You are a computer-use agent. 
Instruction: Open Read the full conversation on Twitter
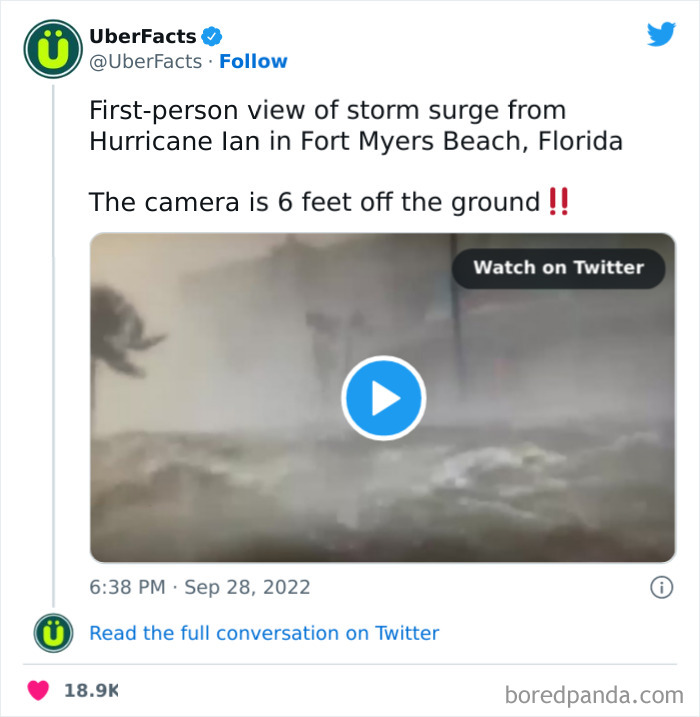[264, 633]
